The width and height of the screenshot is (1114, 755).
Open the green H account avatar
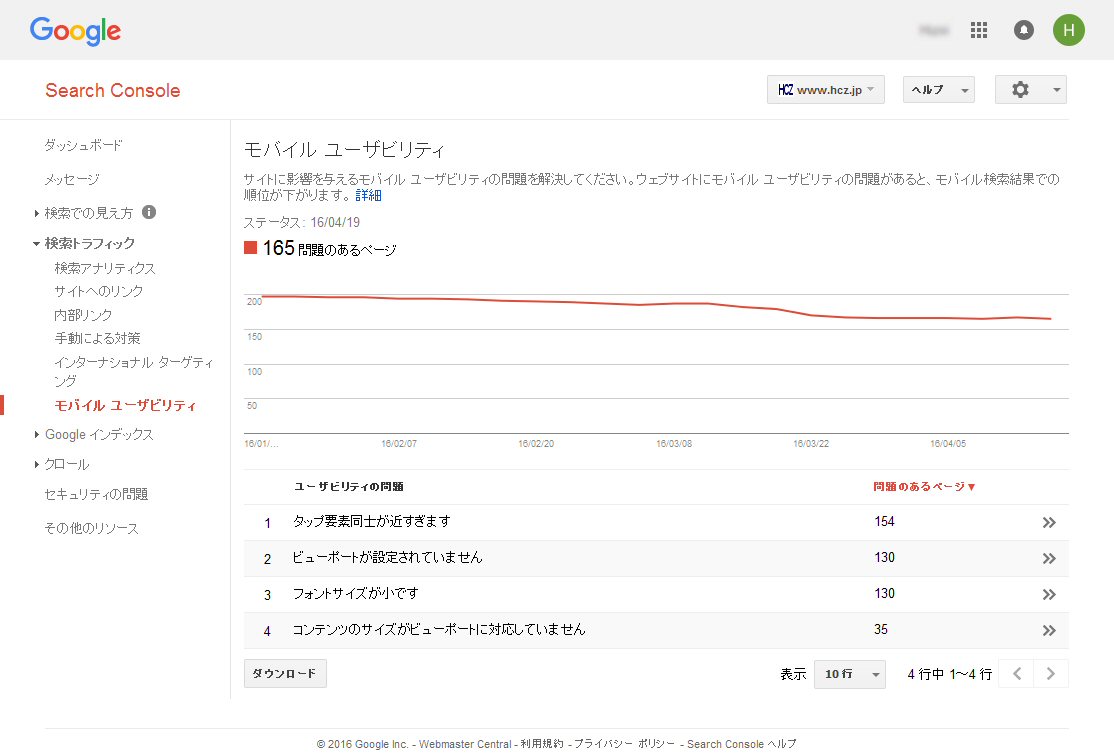click(x=1069, y=30)
